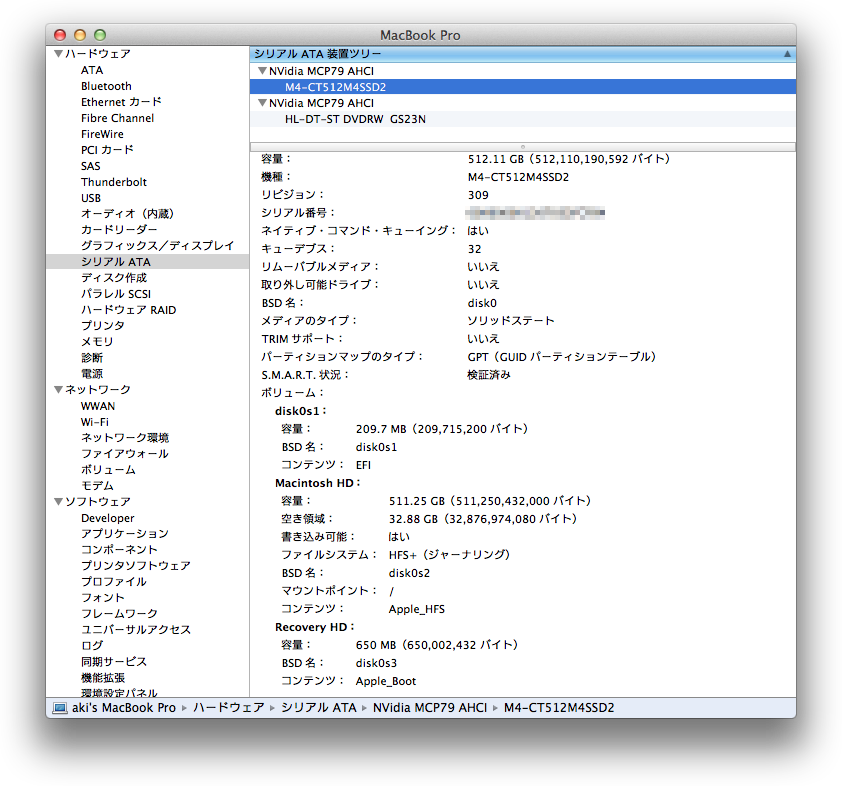Click the disk0 BSD name value
Image resolution: width=842 pixels, height=786 pixels.
(482, 303)
